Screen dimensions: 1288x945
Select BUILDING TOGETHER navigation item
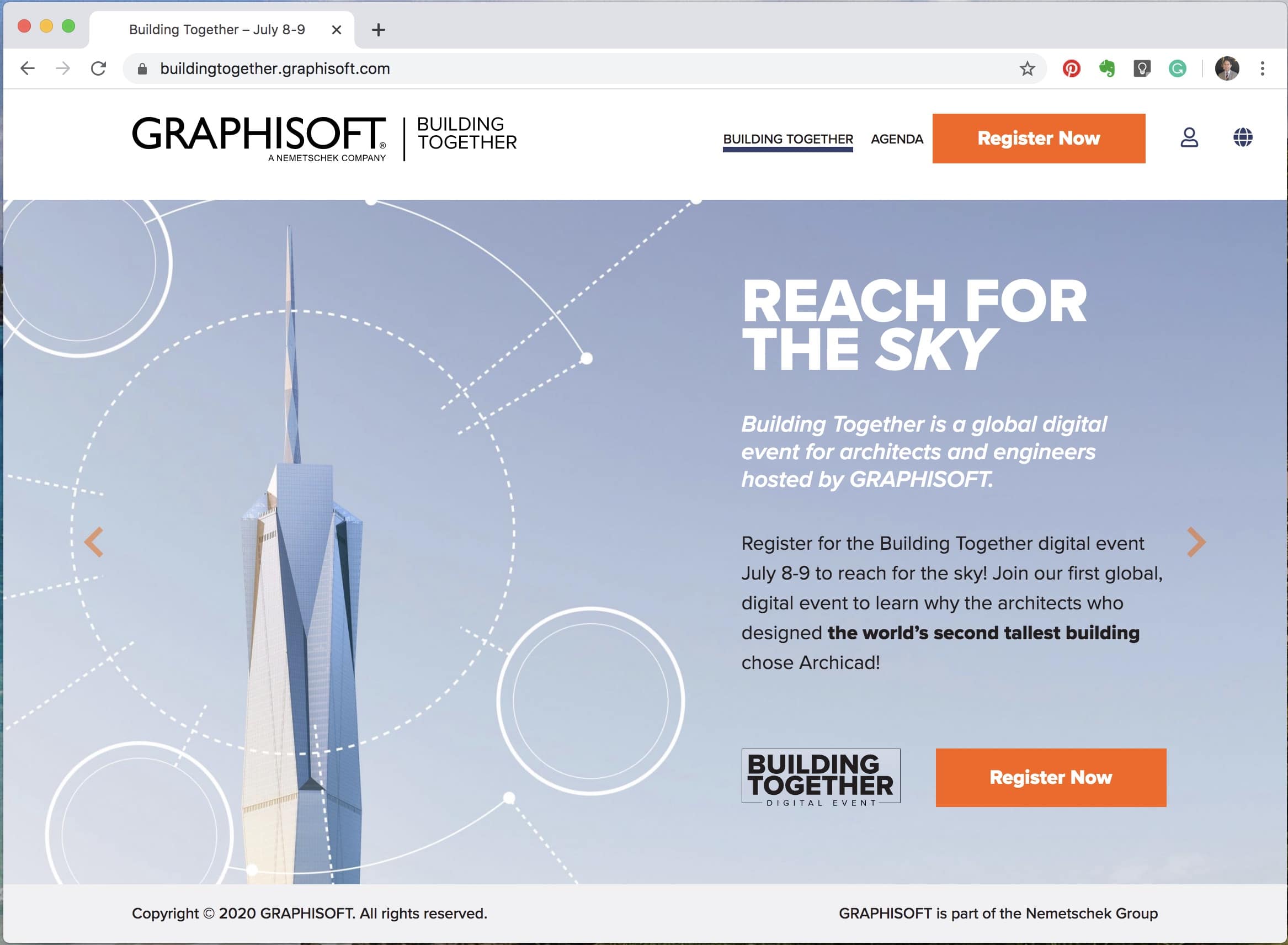click(787, 139)
